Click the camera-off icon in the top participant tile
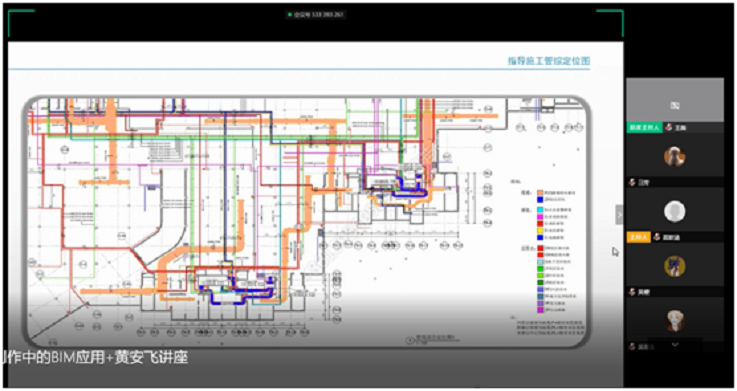 tap(675, 106)
